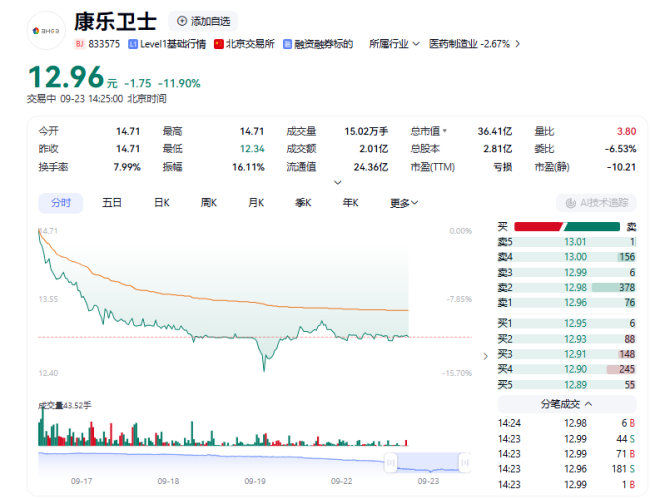Open the 更多 chart period dropdown
This screenshot has height=499, width=650.
coord(403,203)
